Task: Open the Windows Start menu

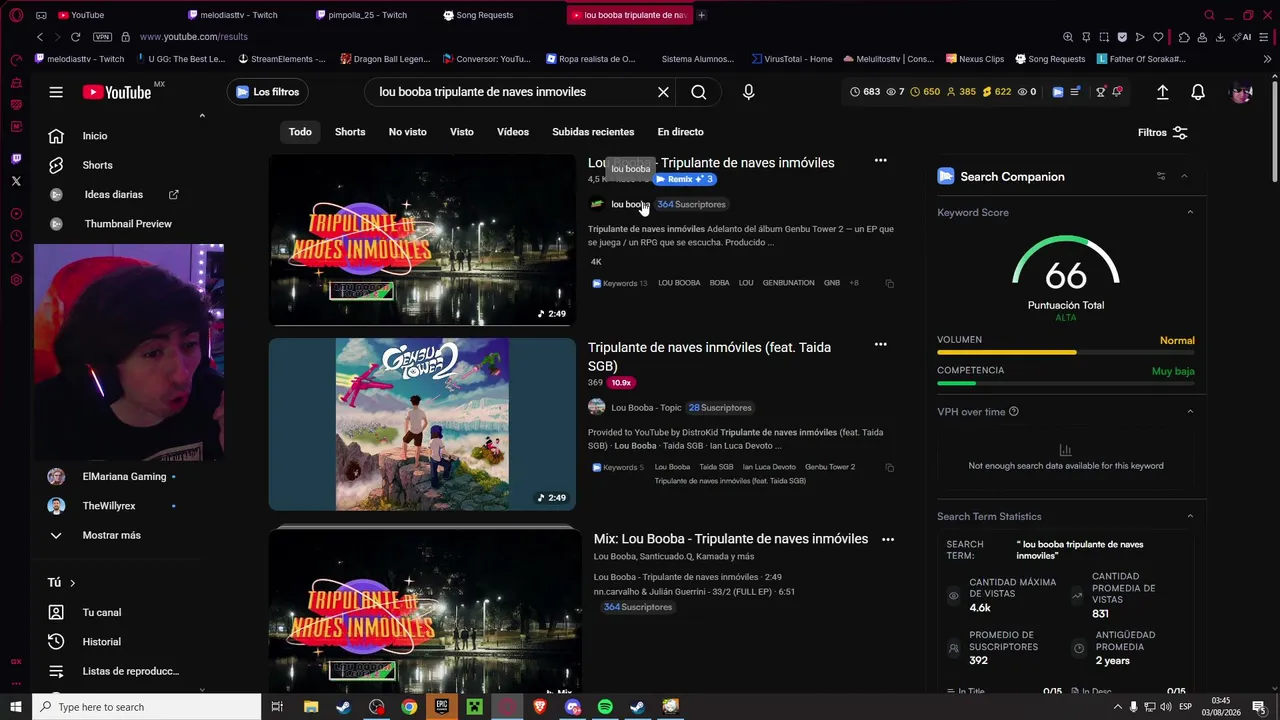Action: (16, 707)
